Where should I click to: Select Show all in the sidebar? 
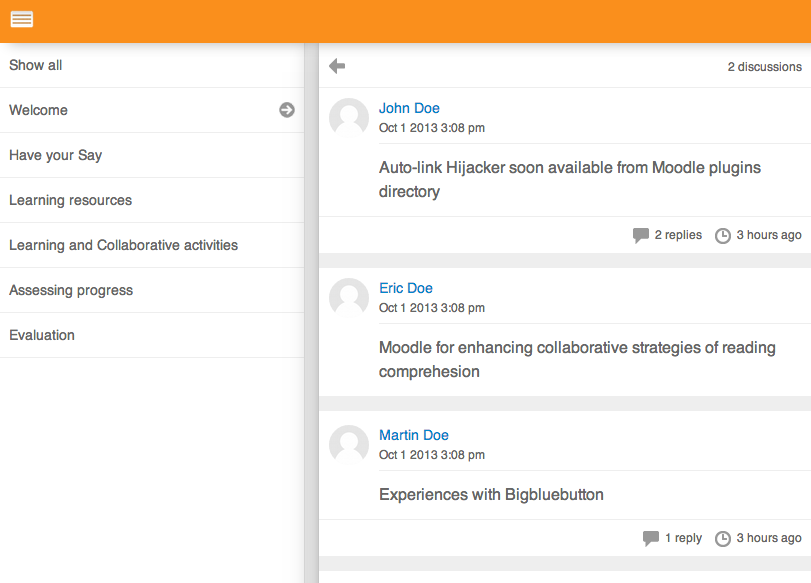pyautogui.click(x=152, y=65)
